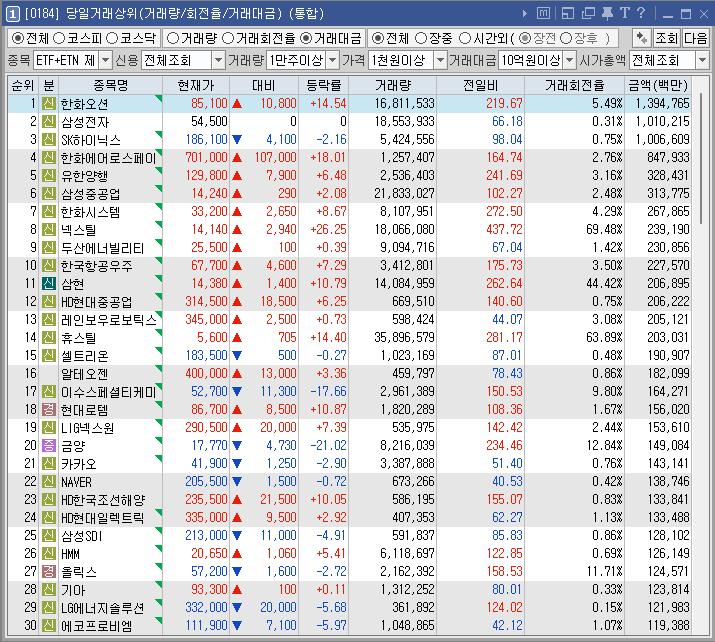Sort by the 거래량 column header
715x642 pixels.
(393, 85)
